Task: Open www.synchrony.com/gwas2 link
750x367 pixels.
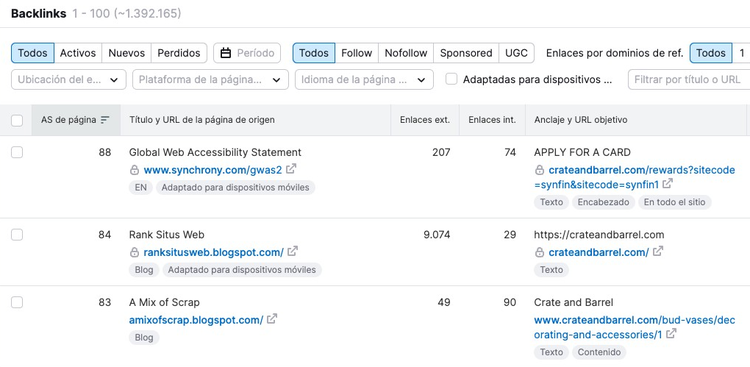Action: 213,170
